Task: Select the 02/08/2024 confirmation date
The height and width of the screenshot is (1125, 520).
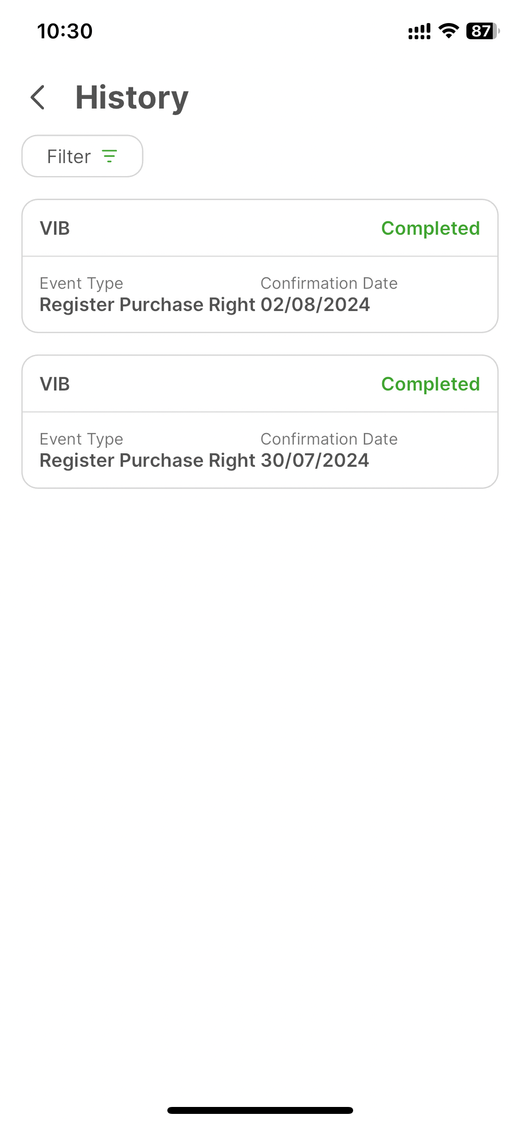Action: (315, 305)
